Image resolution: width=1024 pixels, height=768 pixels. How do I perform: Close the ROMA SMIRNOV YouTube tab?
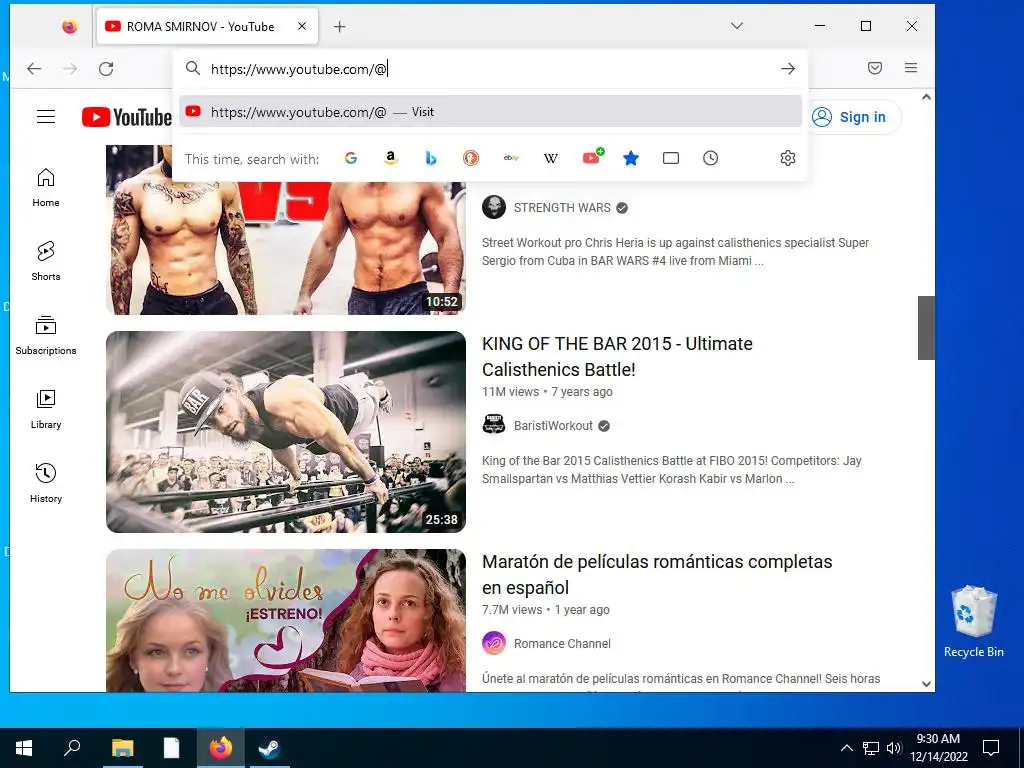pos(302,26)
